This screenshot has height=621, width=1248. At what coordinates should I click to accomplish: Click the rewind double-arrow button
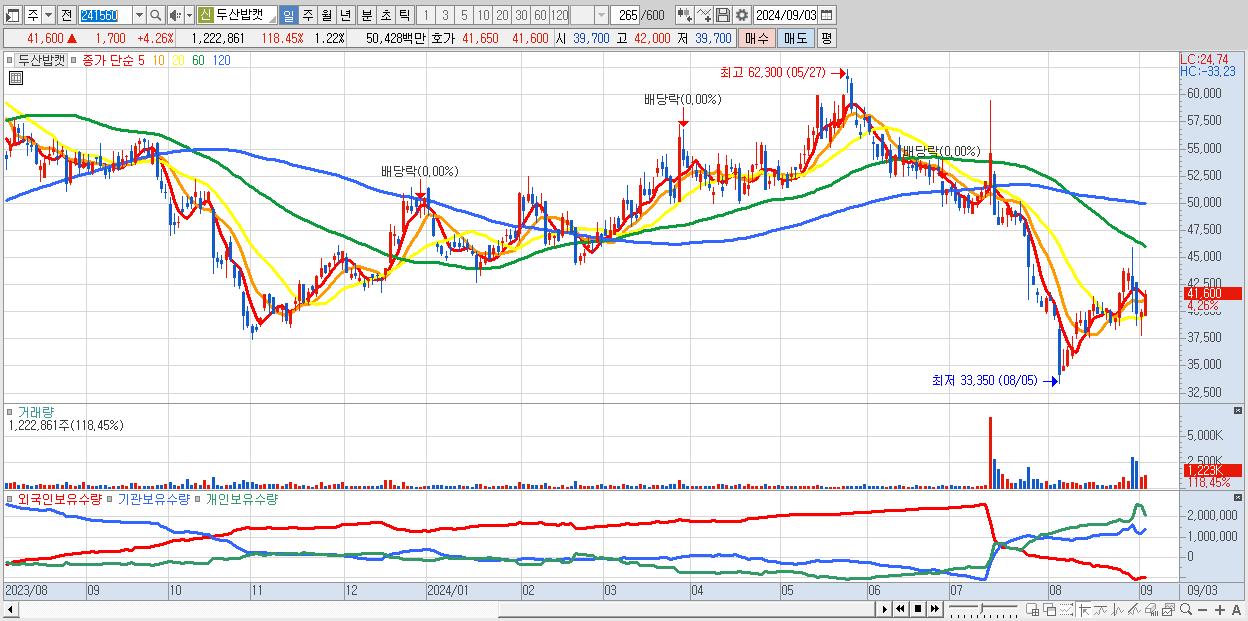900,609
